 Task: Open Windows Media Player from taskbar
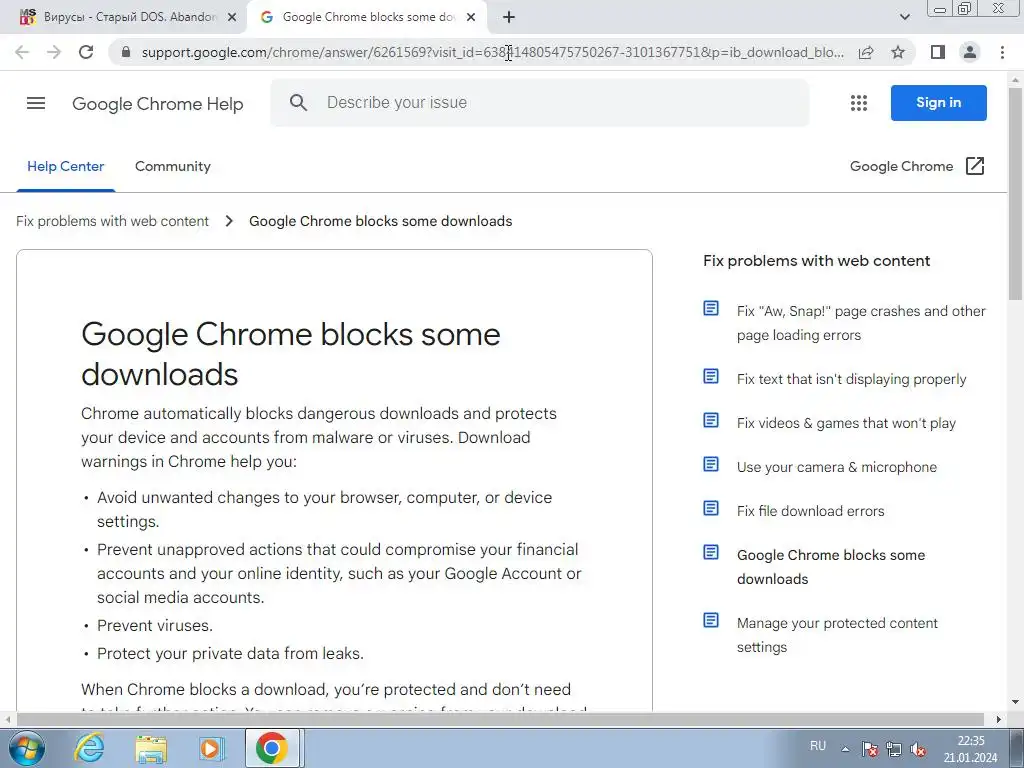point(212,748)
